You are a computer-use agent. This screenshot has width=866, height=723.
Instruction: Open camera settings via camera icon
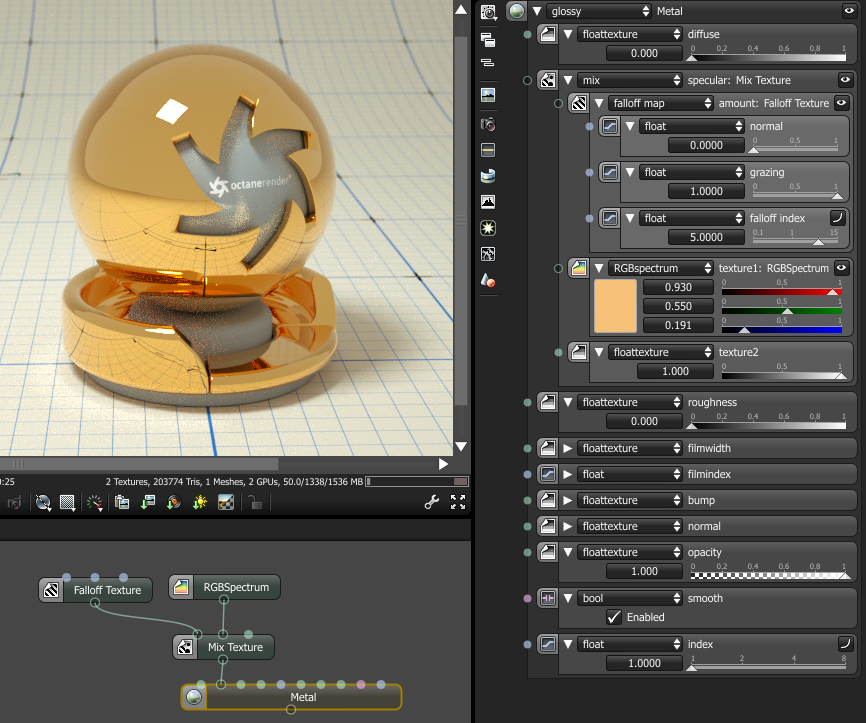488,124
